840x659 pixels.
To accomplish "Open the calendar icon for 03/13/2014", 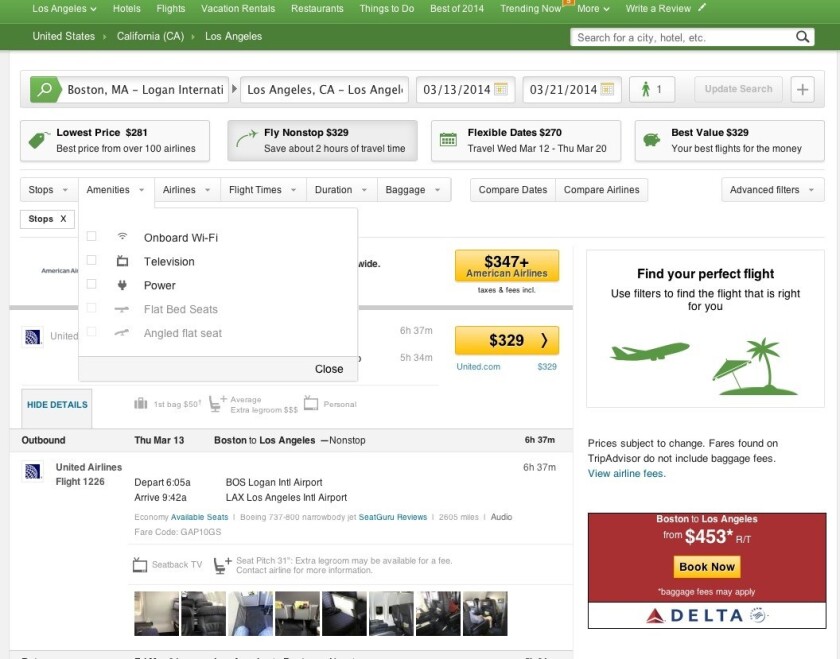I will pos(501,89).
